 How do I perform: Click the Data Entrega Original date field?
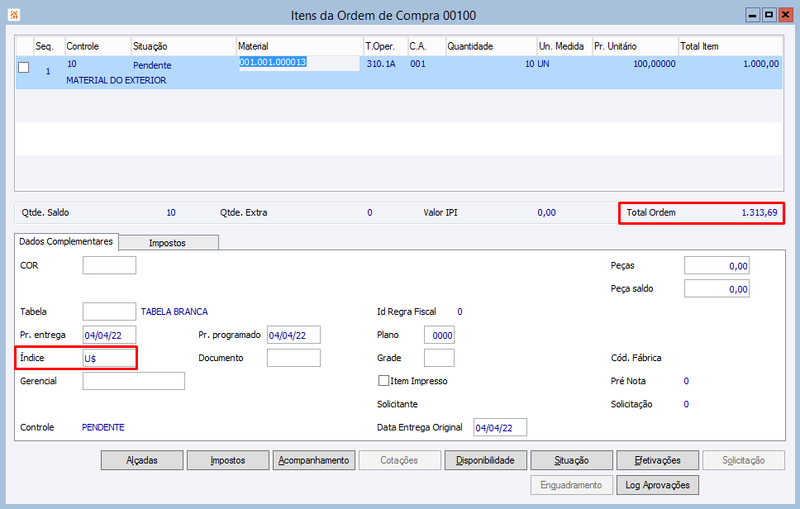500,427
